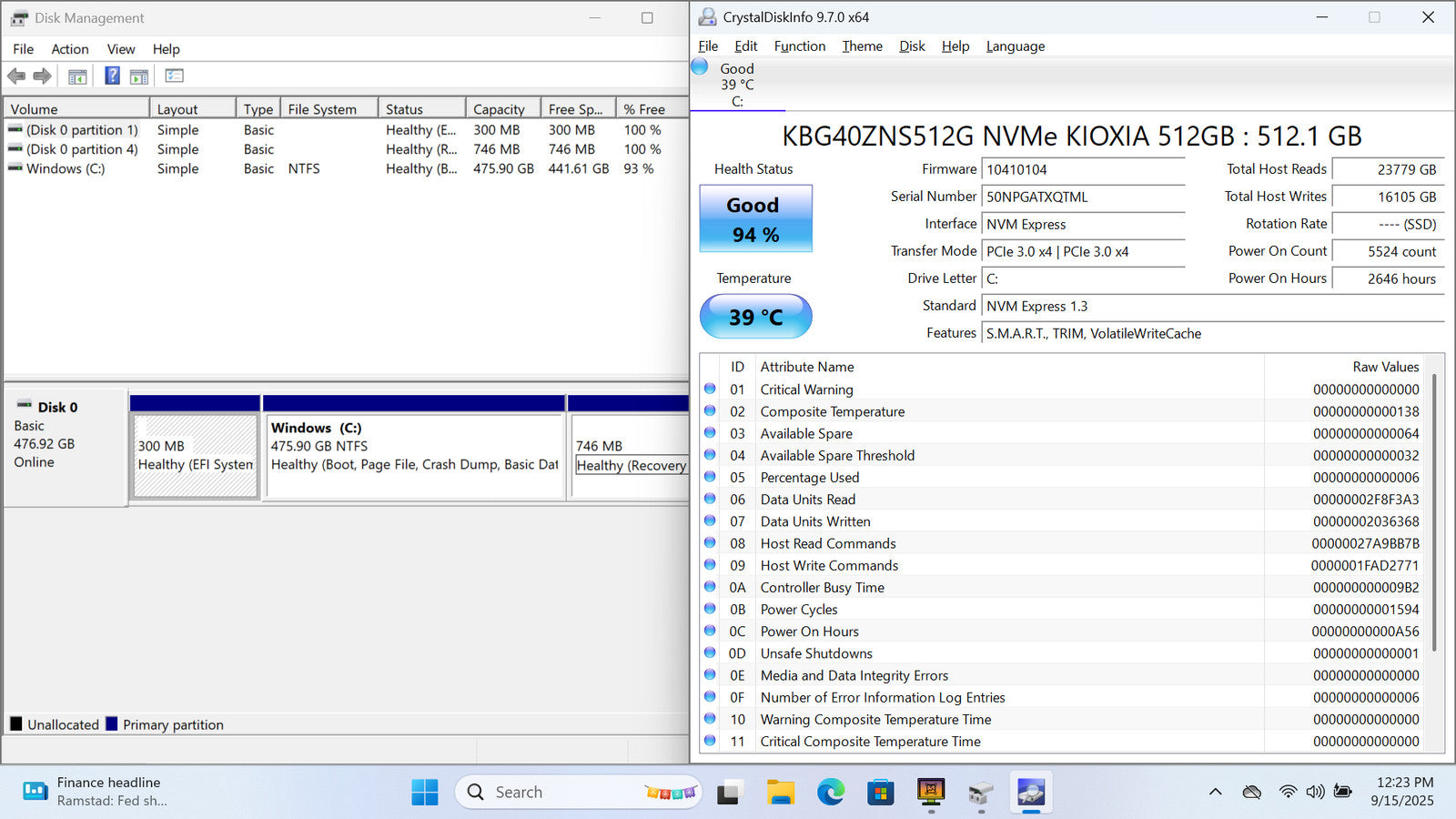
Task: Sort volumes by the Capacity column header
Action: [499, 109]
